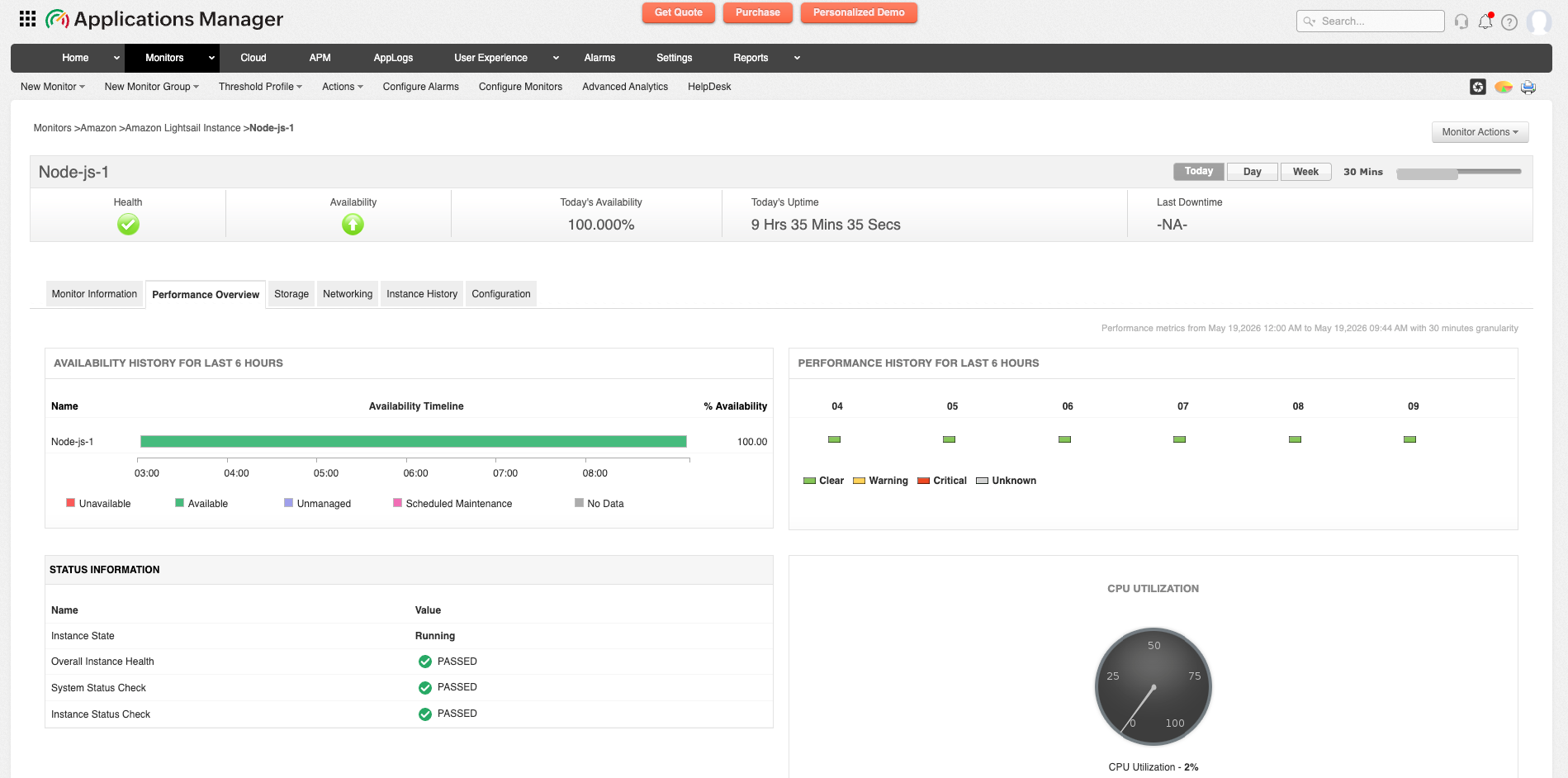Image resolution: width=1568 pixels, height=778 pixels.
Task: Switch to the Networking tab
Action: pos(348,294)
